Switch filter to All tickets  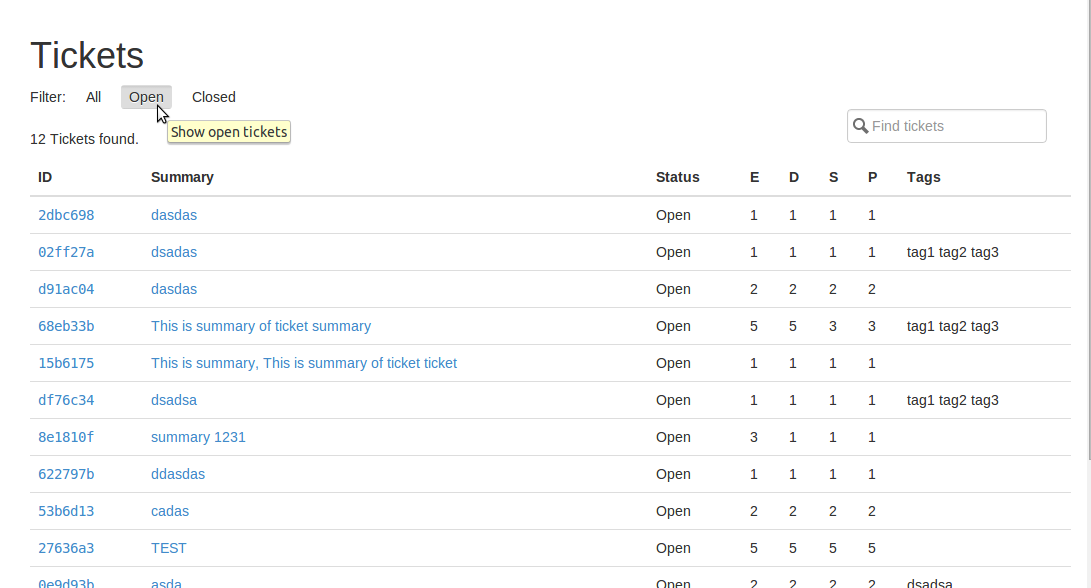click(x=93, y=97)
